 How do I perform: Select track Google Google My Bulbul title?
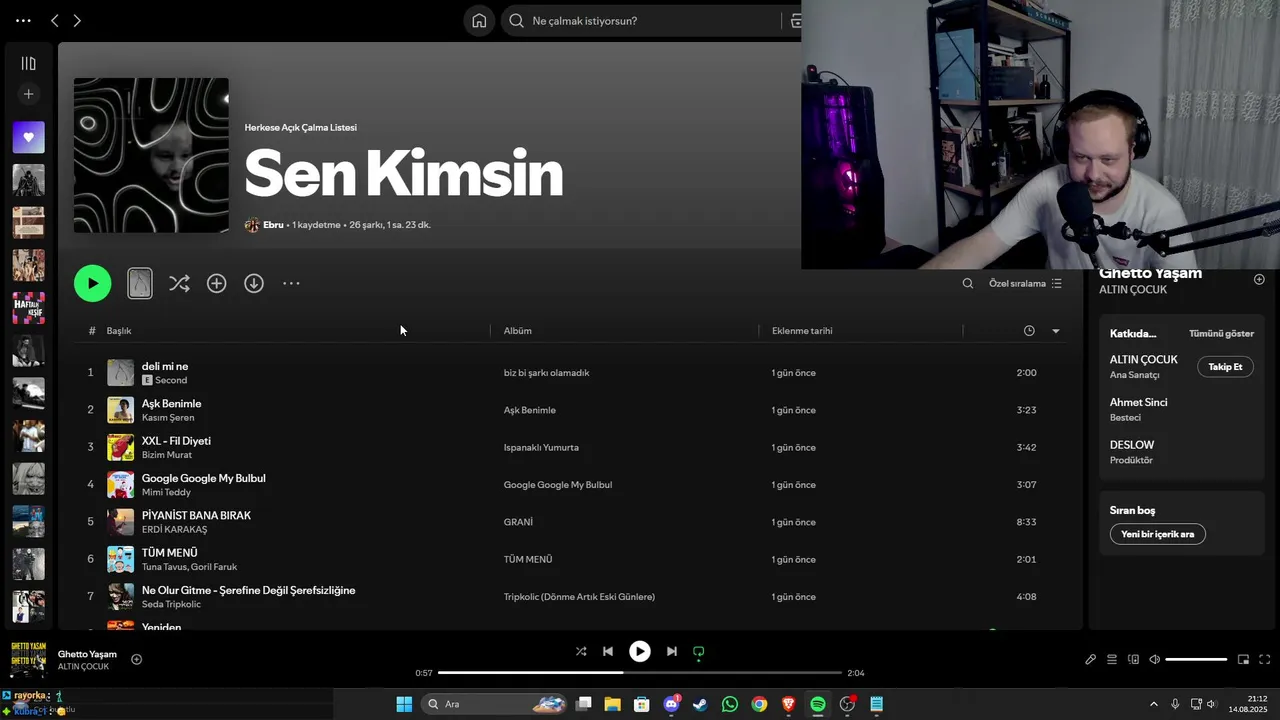[x=204, y=478]
